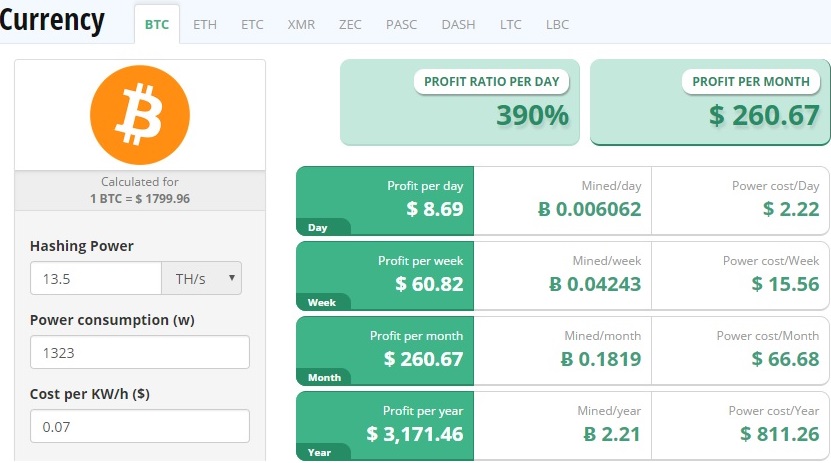Focus the Power consumption input field
831x463 pixels.
point(139,352)
